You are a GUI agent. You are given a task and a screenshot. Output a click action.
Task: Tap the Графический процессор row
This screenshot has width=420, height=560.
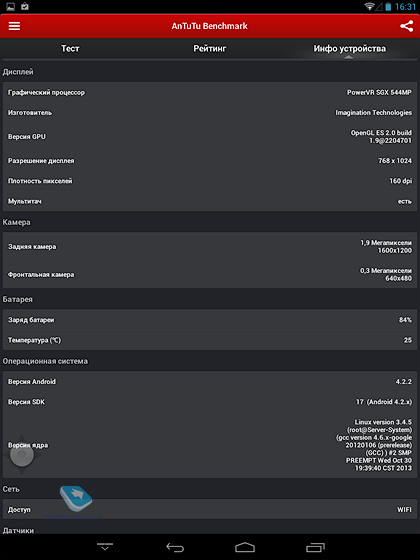[x=210, y=92]
